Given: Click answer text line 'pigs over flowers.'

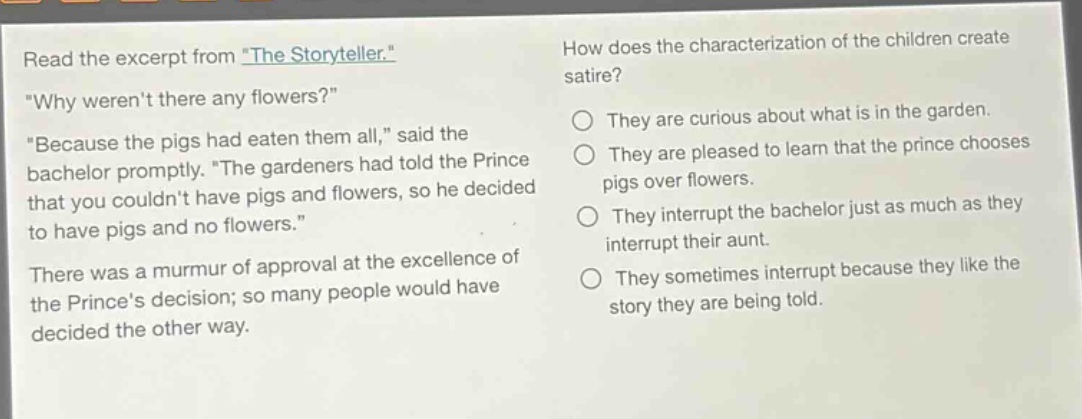Looking at the screenshot, I should [678, 181].
